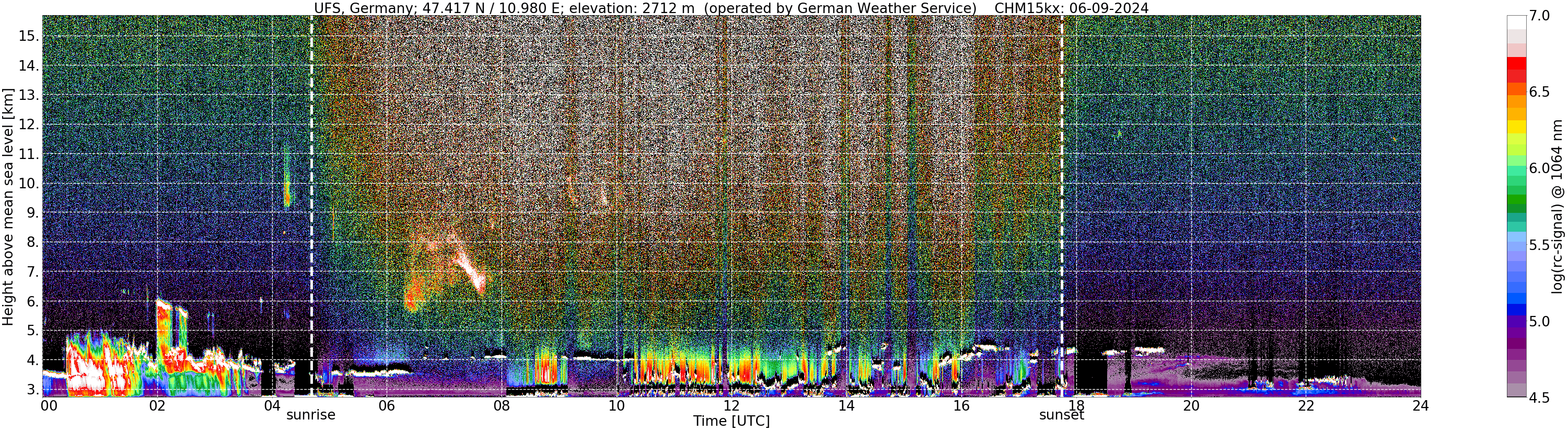The width and height of the screenshot is (1568, 431).
Task: Click the 14. tick on the height axis
Action: coord(28,65)
